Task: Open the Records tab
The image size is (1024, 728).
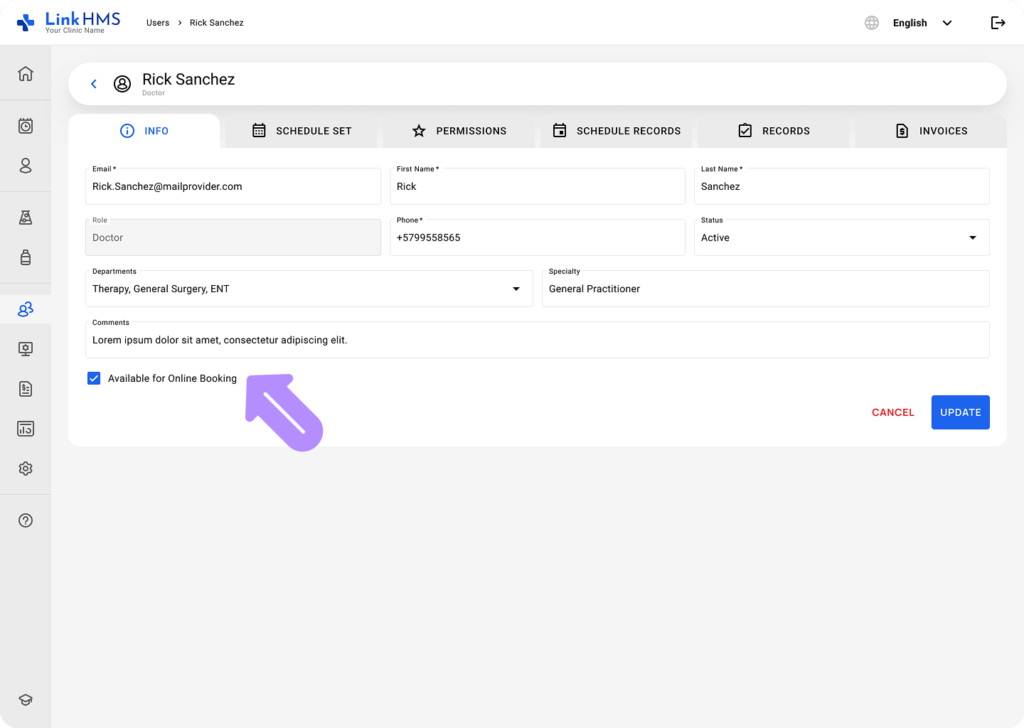Action: [774, 131]
